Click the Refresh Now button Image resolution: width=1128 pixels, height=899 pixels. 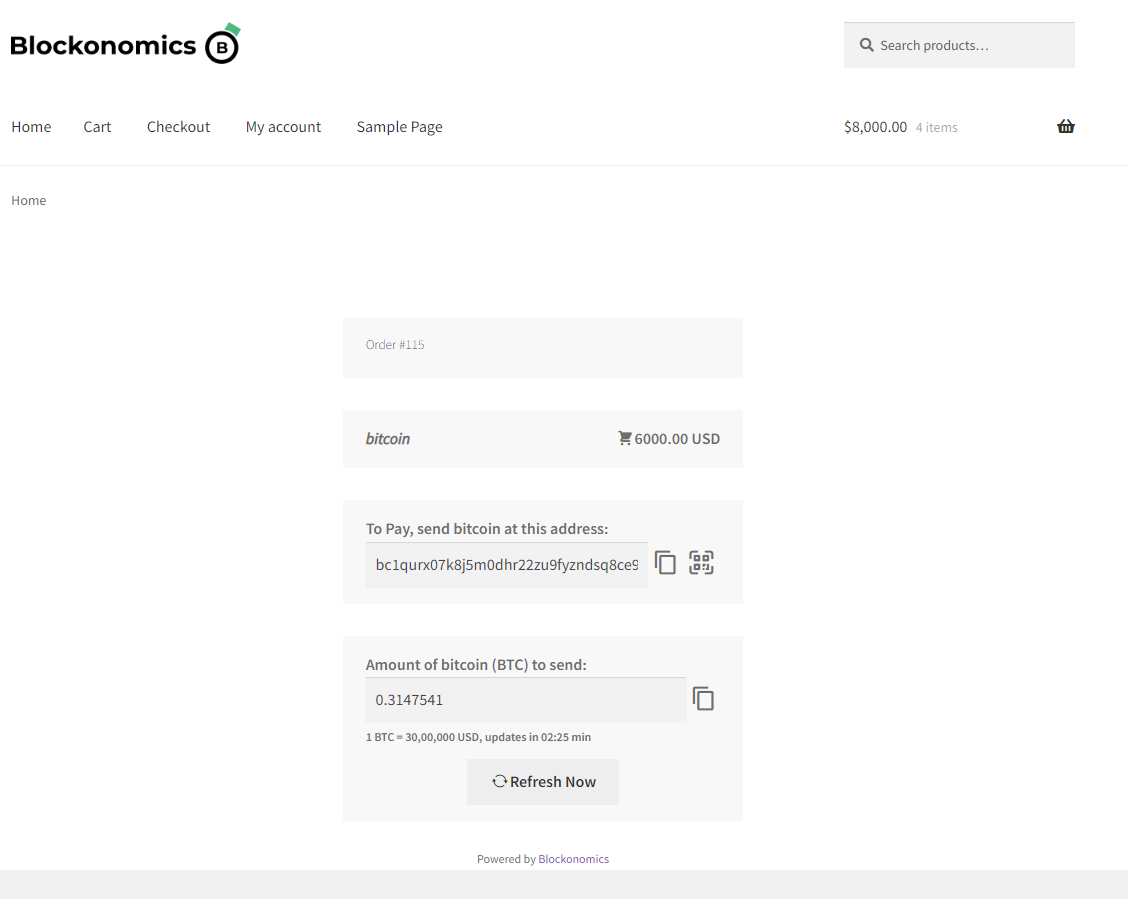543,782
